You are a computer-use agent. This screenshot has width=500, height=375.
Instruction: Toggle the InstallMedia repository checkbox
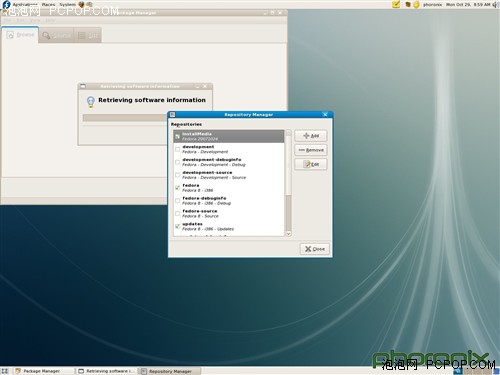tap(178, 136)
